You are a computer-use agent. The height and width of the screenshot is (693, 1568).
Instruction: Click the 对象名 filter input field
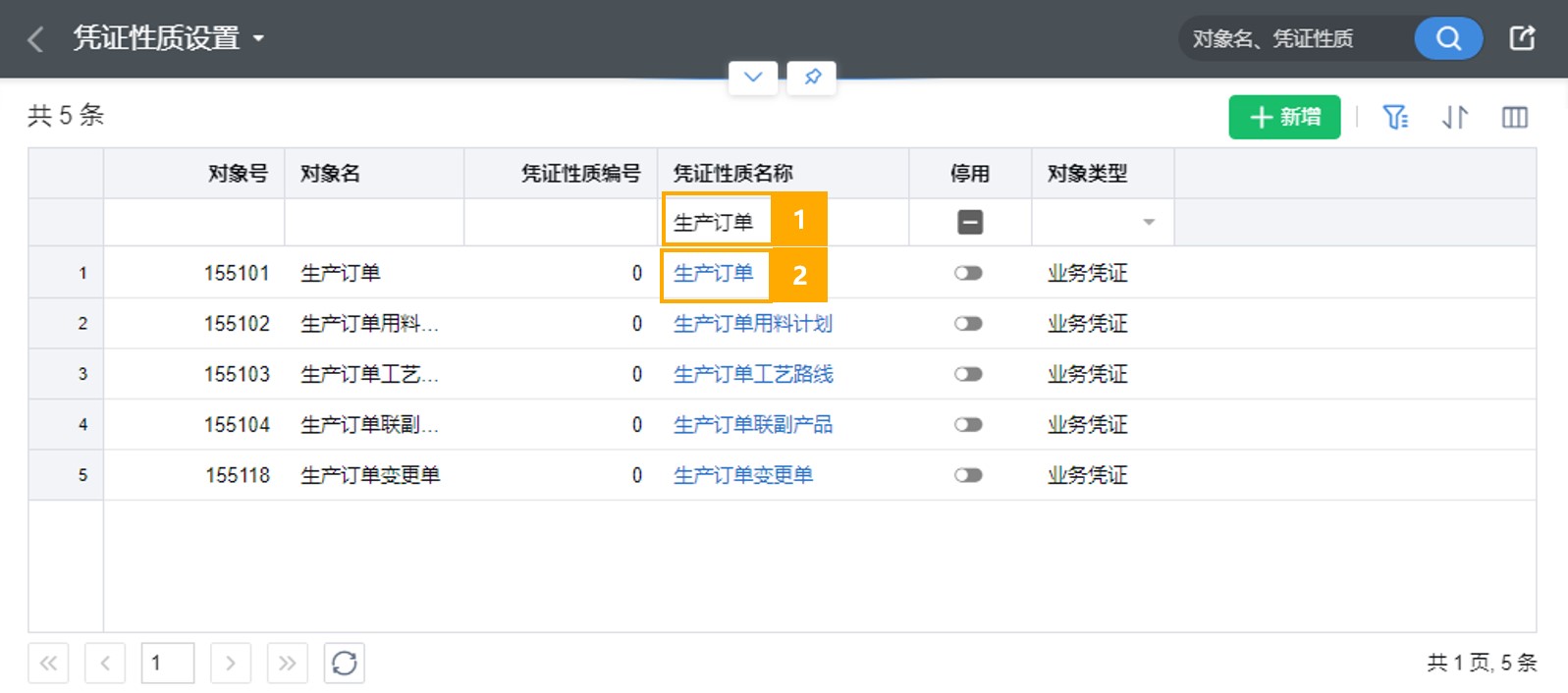[x=374, y=223]
